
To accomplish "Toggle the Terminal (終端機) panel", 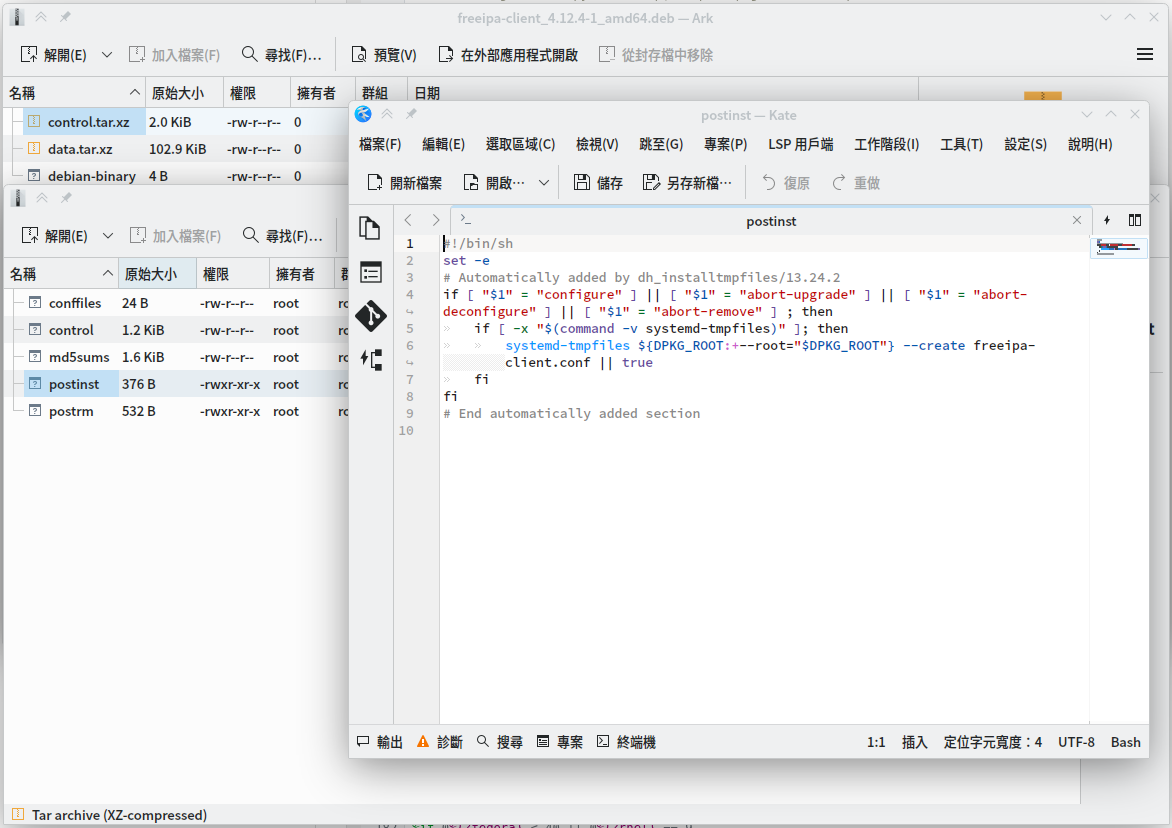I will pyautogui.click(x=626, y=742).
